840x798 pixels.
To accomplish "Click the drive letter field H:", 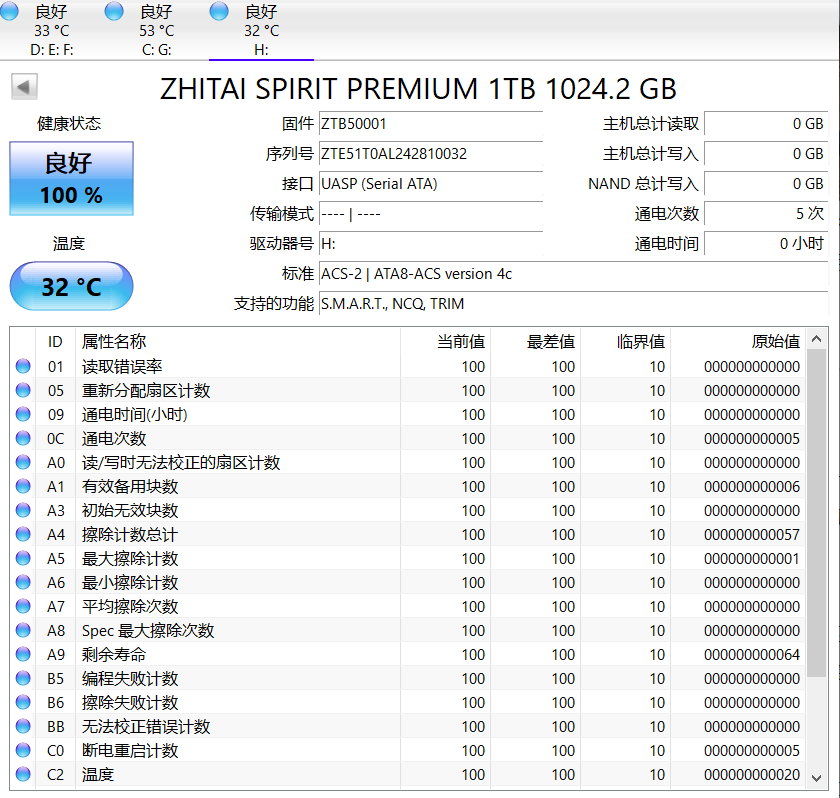I will (431, 244).
